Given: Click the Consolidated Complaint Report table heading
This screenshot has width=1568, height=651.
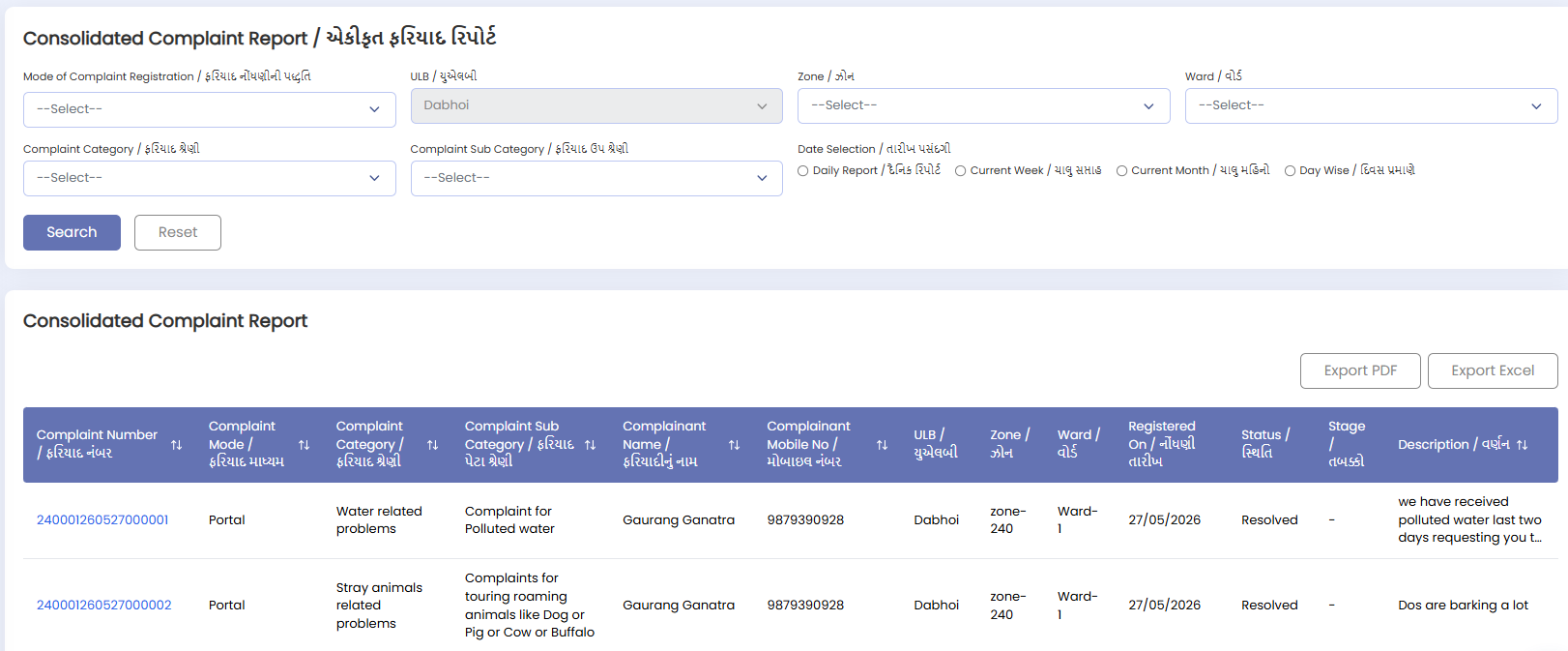Looking at the screenshot, I should pos(165,321).
